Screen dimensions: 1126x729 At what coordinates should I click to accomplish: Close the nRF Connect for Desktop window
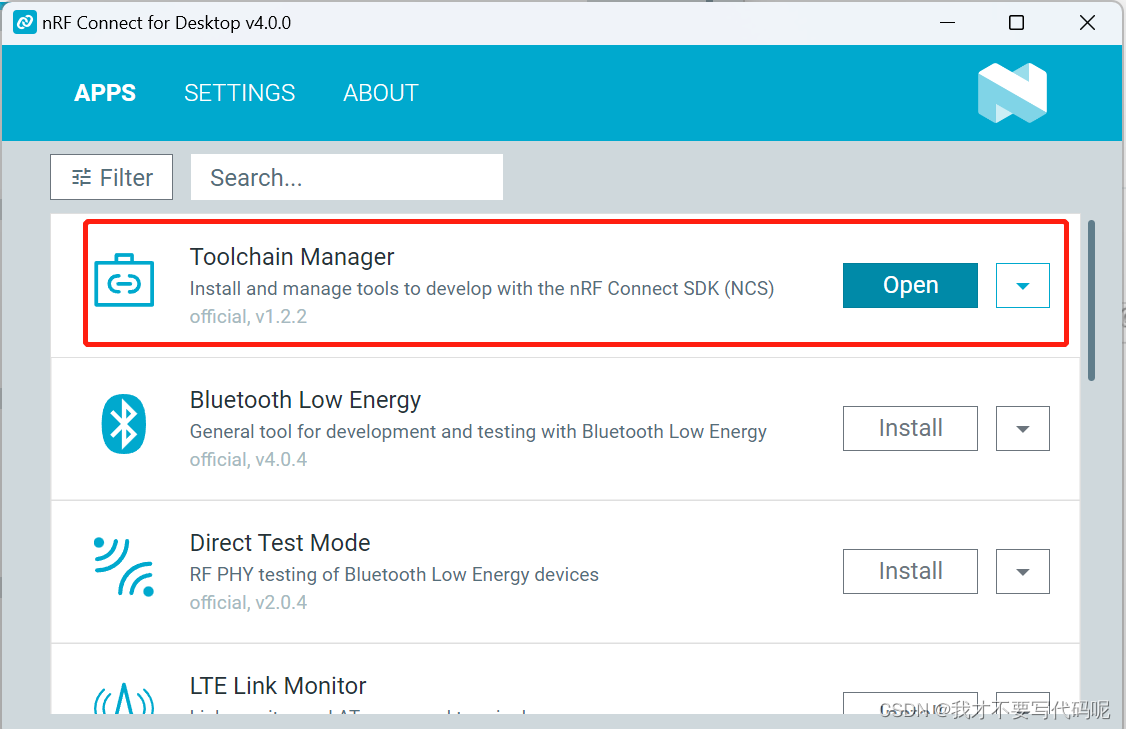pos(1087,23)
